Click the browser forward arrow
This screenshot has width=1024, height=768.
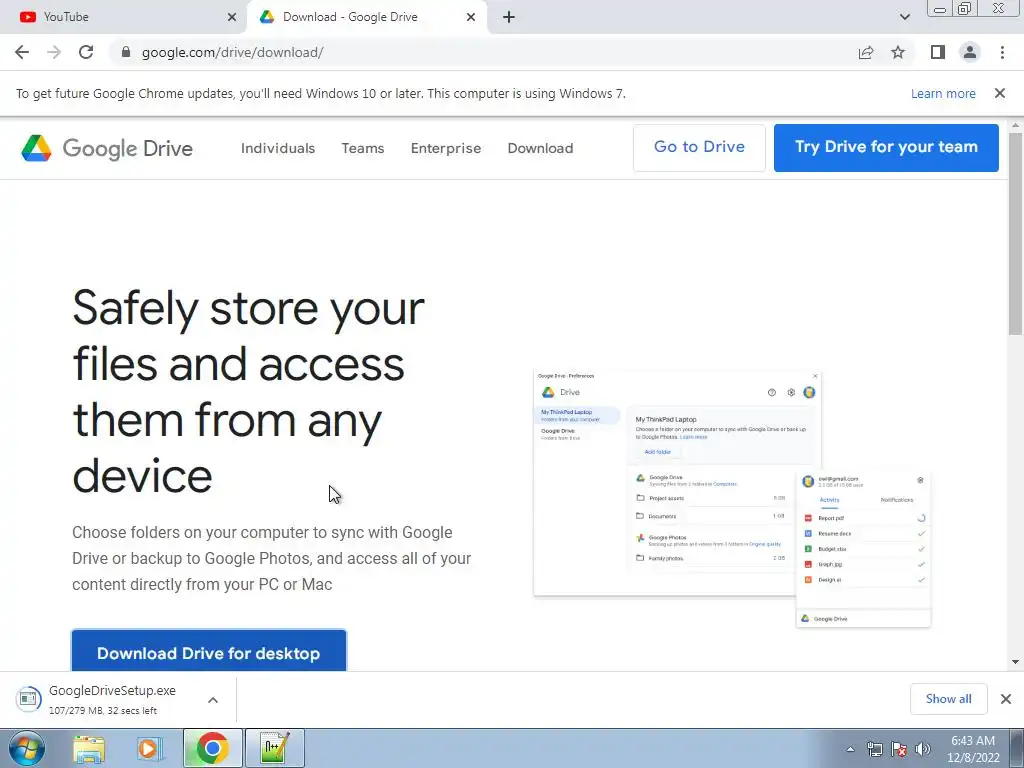(x=54, y=52)
